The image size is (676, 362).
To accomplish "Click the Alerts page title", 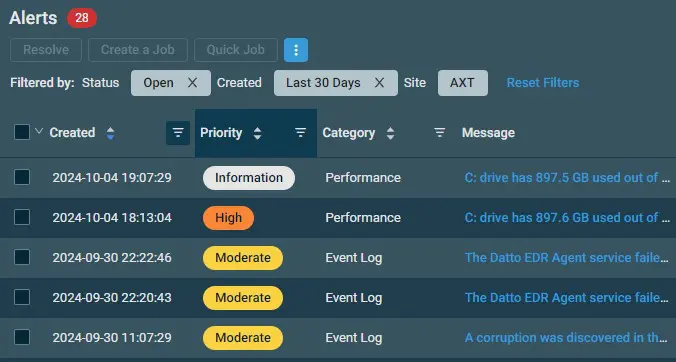I will (33, 18).
